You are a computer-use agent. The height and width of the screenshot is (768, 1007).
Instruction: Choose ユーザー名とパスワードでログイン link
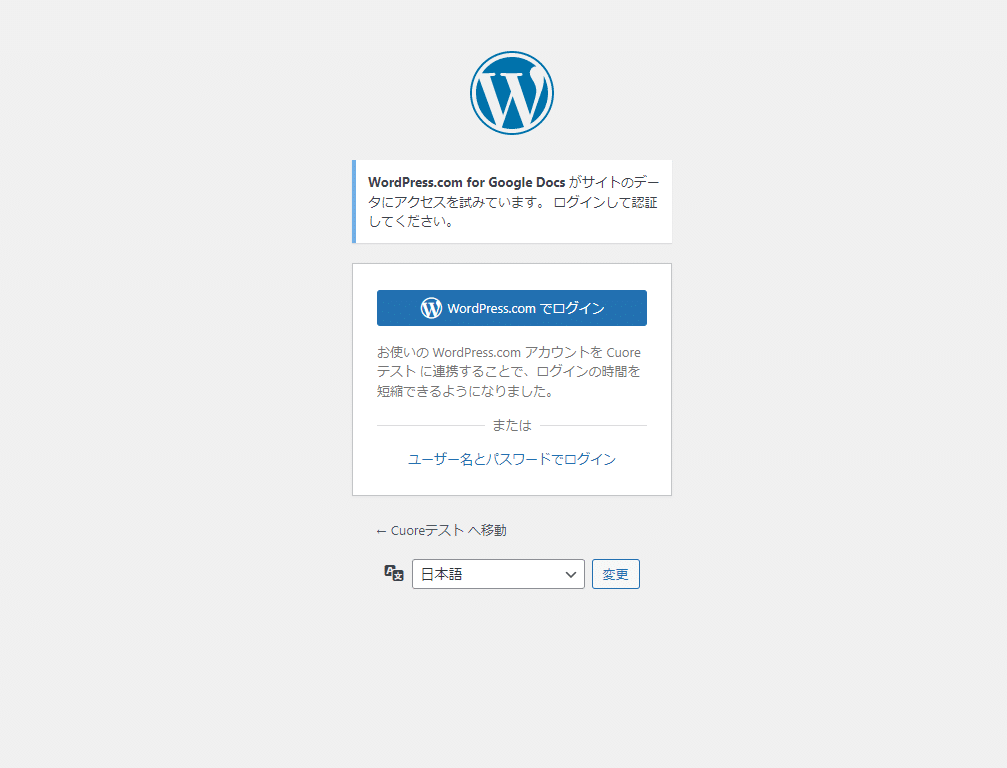pyautogui.click(x=511, y=459)
